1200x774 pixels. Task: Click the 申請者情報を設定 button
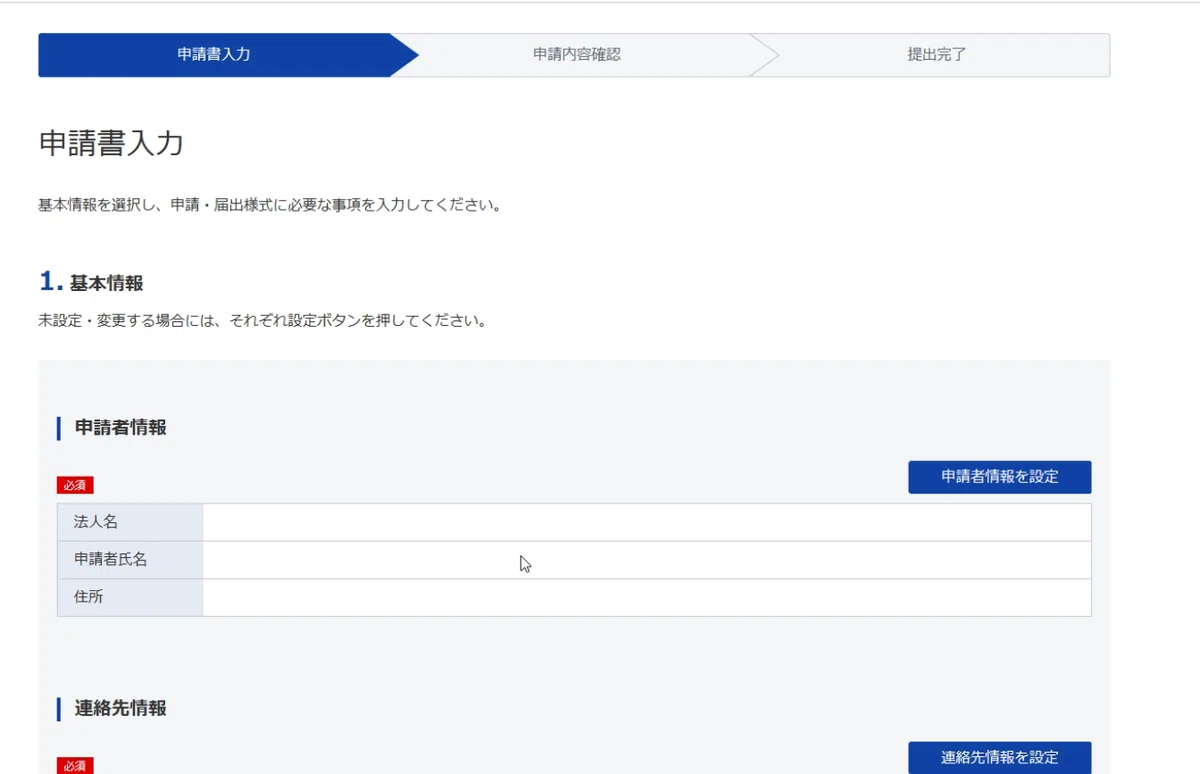999,477
